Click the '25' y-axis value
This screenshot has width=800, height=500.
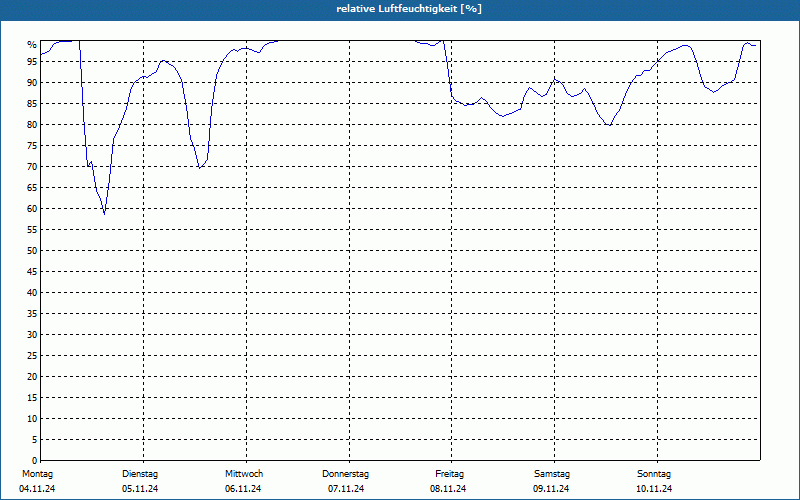32,356
